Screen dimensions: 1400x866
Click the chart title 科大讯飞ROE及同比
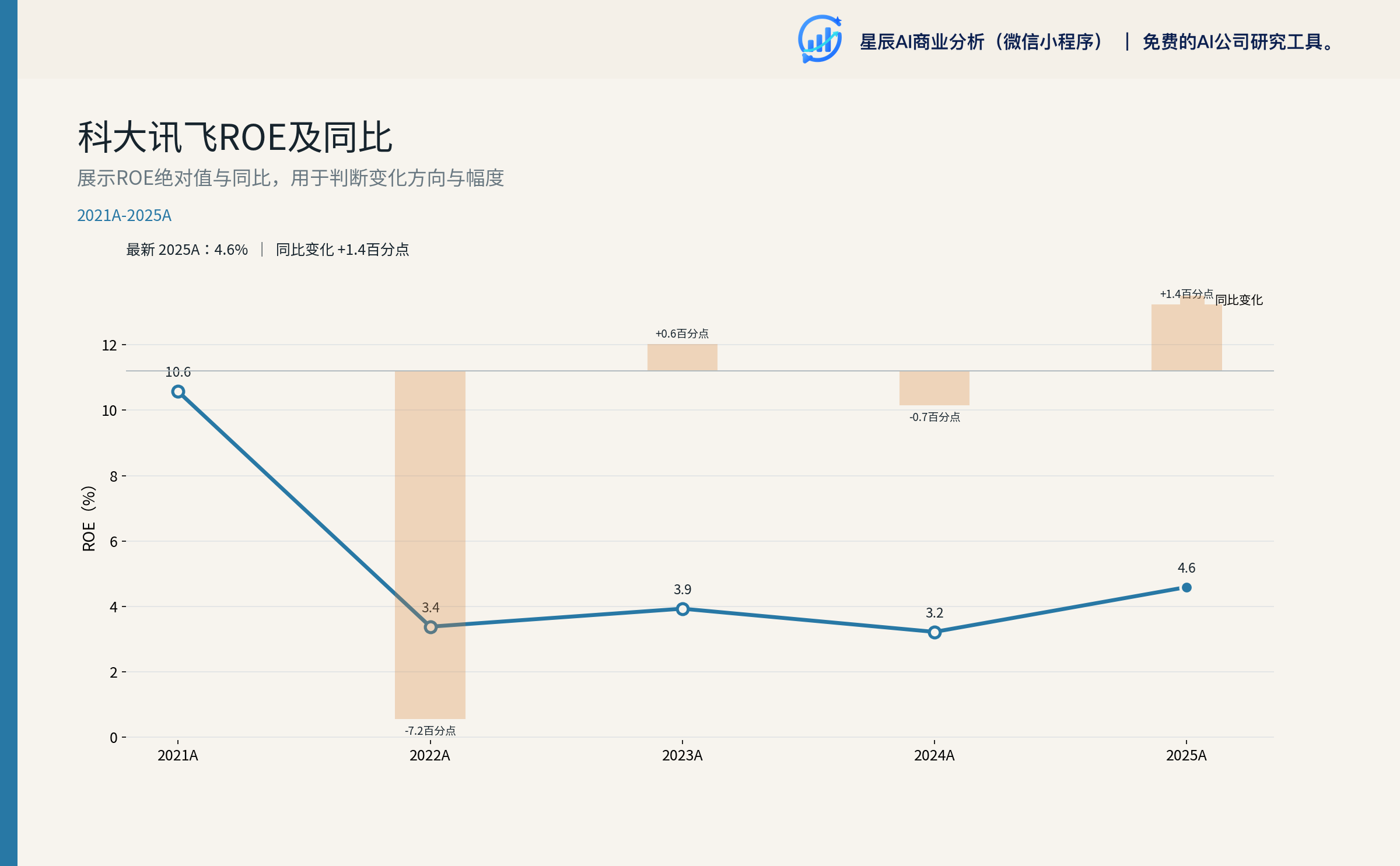click(x=235, y=138)
